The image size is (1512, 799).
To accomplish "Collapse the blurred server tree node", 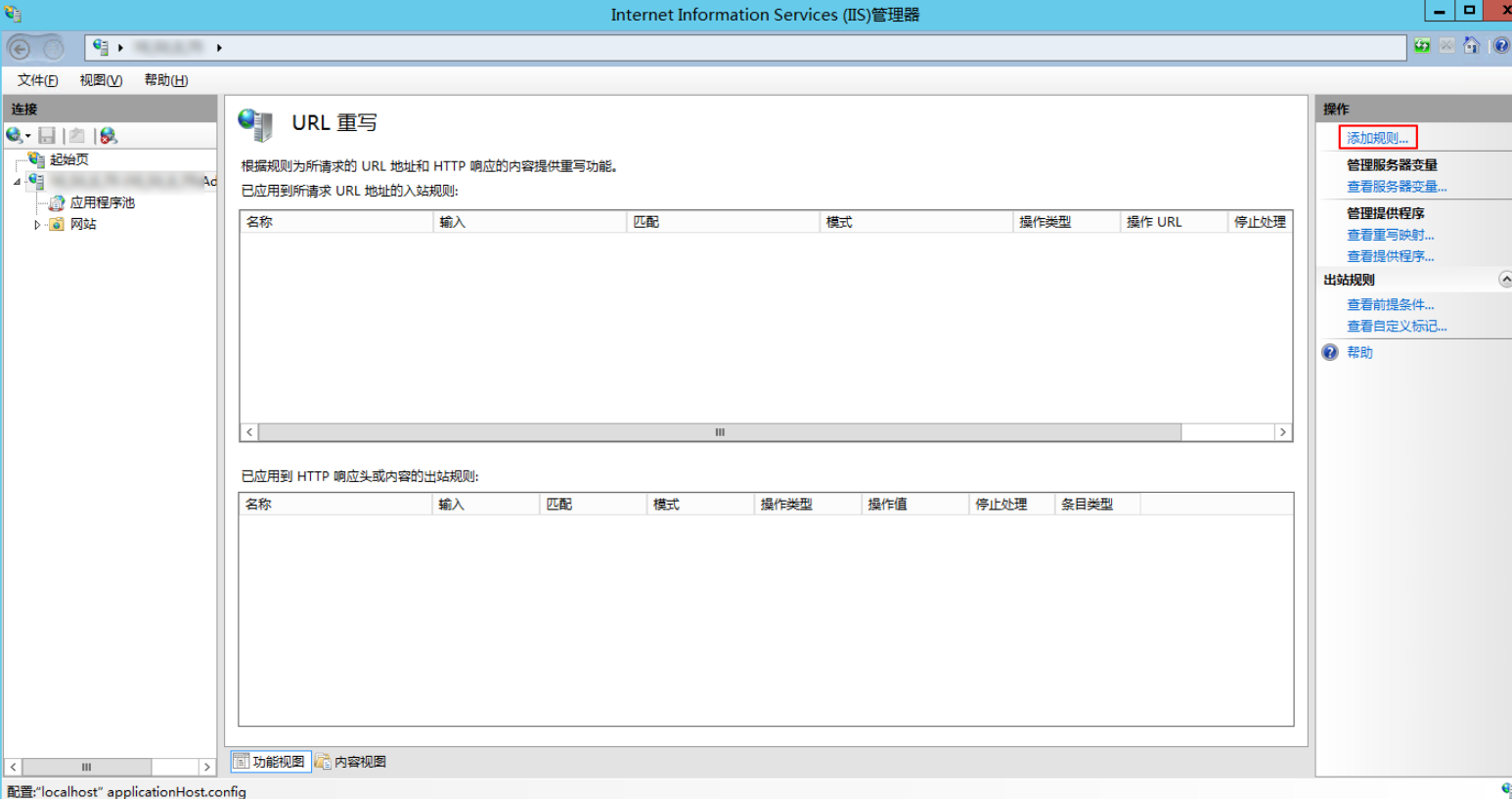I will click(x=17, y=182).
